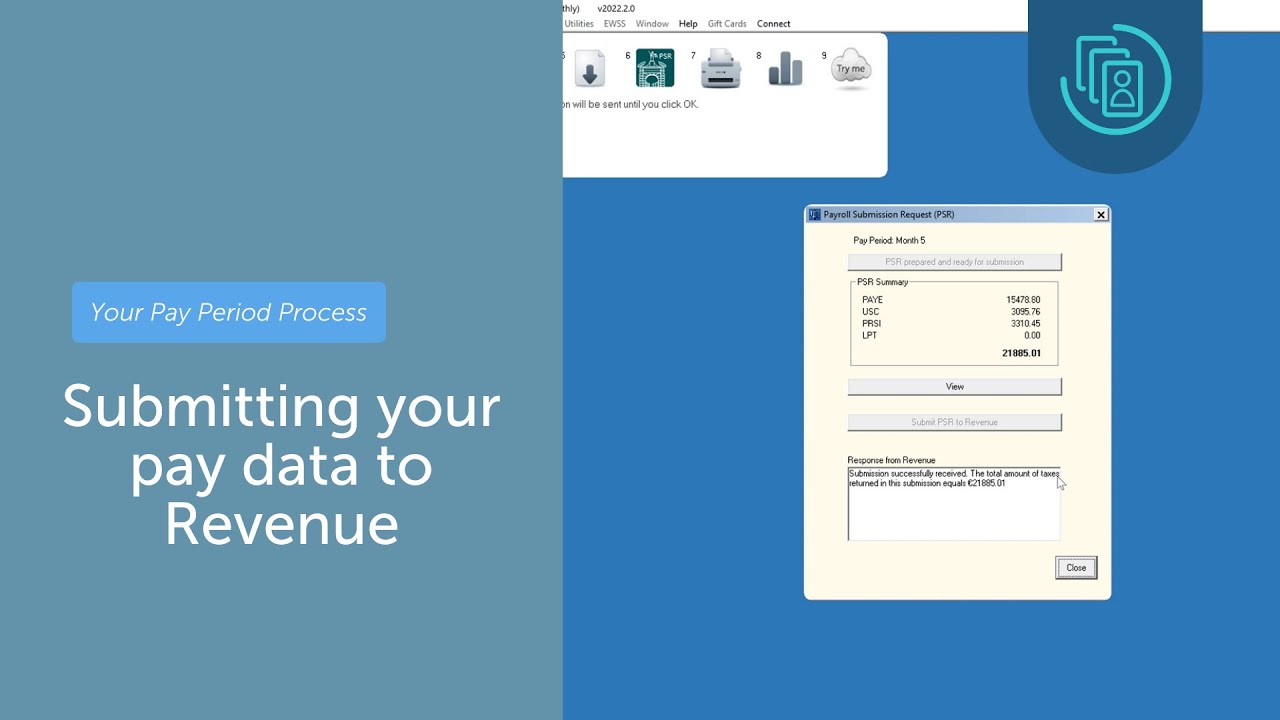Click the Your Pay Period Process banner
This screenshot has height=720, width=1280.
click(229, 312)
